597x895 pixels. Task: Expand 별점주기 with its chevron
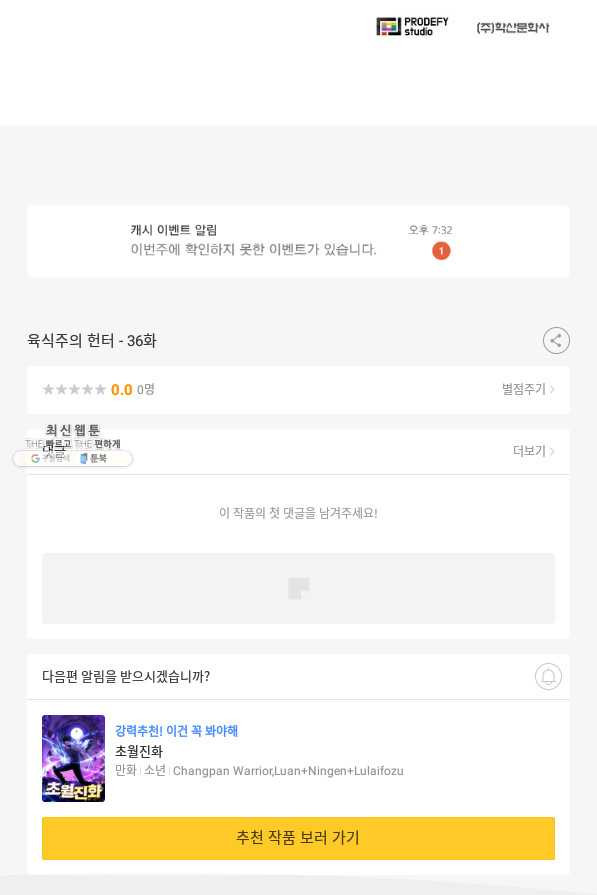(x=528, y=389)
